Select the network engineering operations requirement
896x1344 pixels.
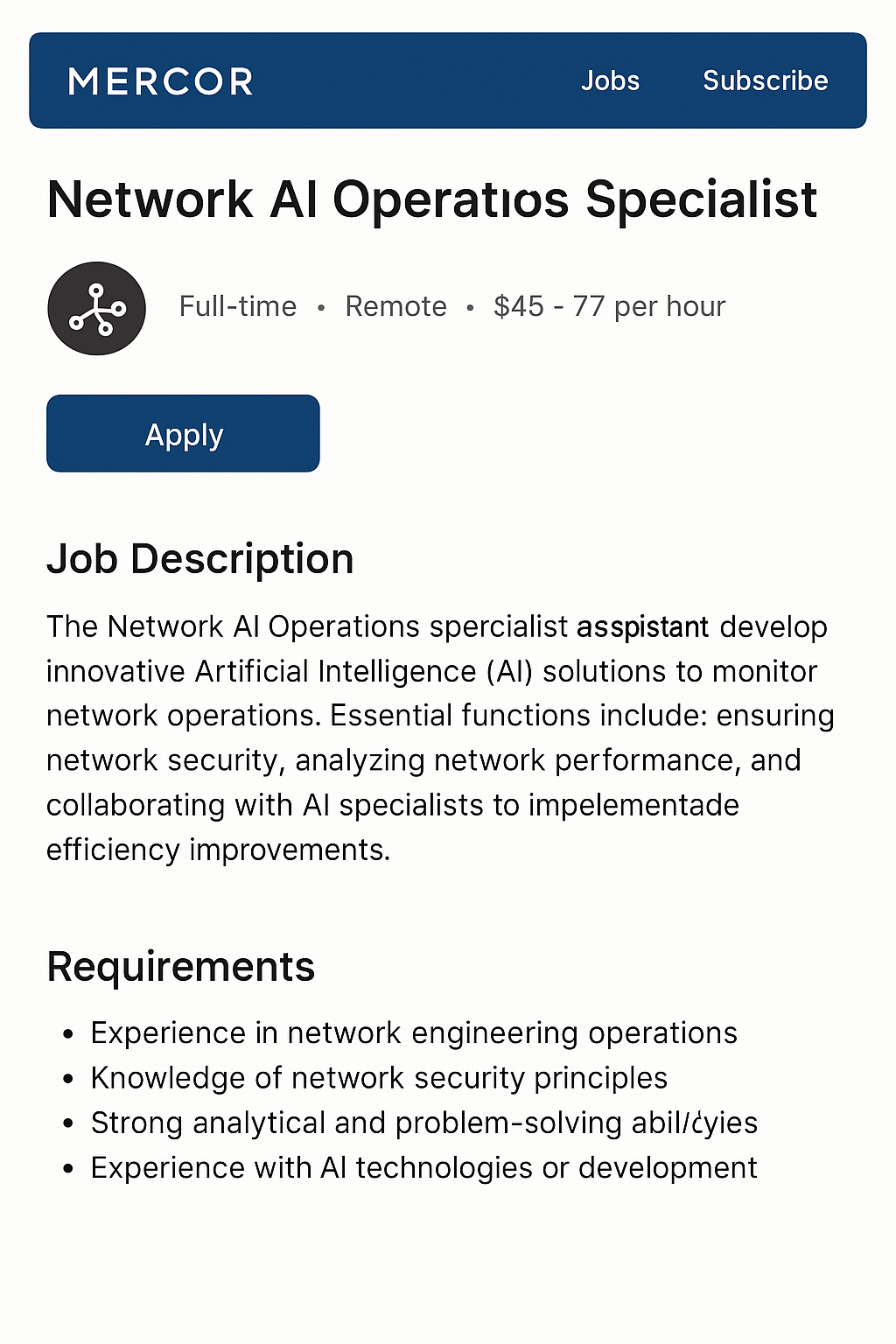click(x=414, y=1033)
